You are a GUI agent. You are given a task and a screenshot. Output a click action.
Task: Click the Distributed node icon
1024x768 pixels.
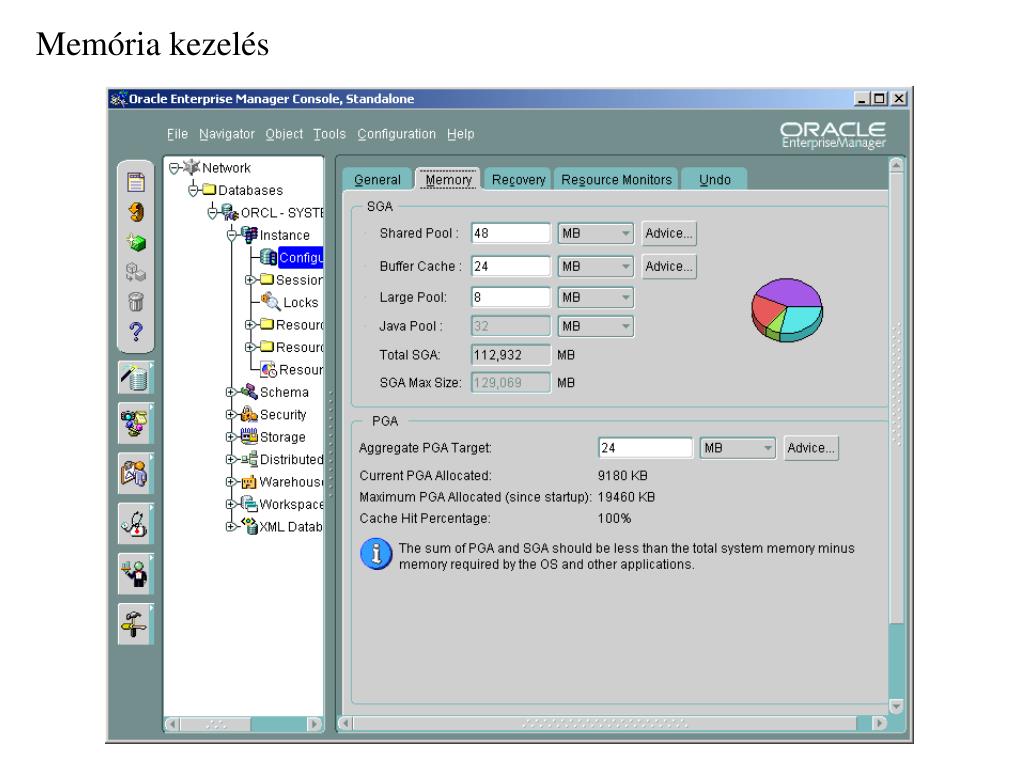coord(249,459)
